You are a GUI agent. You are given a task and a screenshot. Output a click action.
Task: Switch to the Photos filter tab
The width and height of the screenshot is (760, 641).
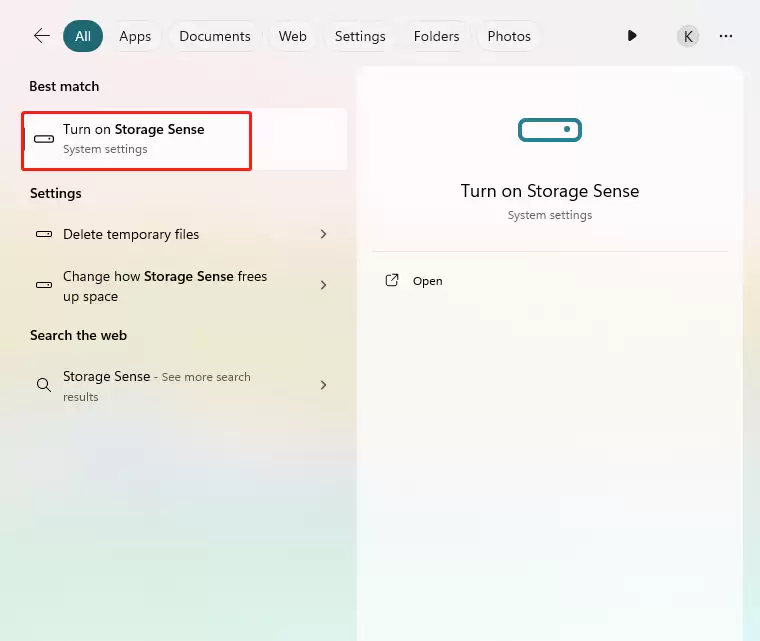click(509, 36)
